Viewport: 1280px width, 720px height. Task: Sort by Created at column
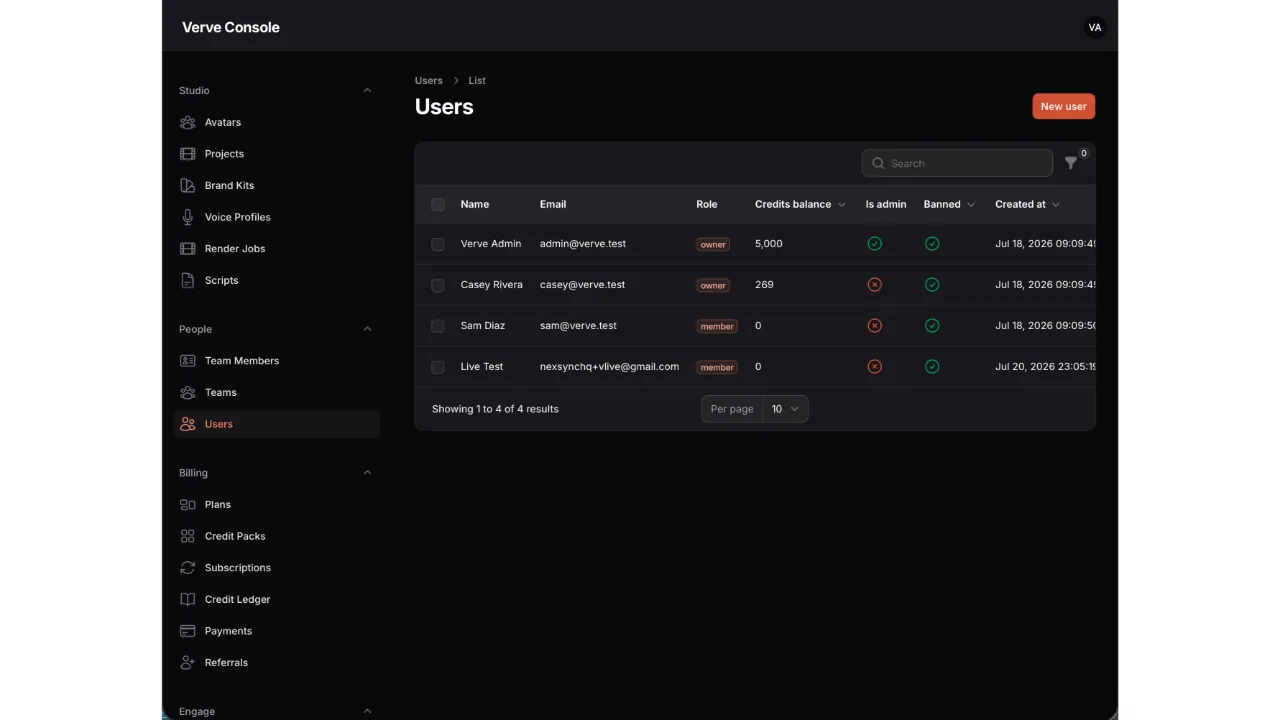click(1027, 204)
